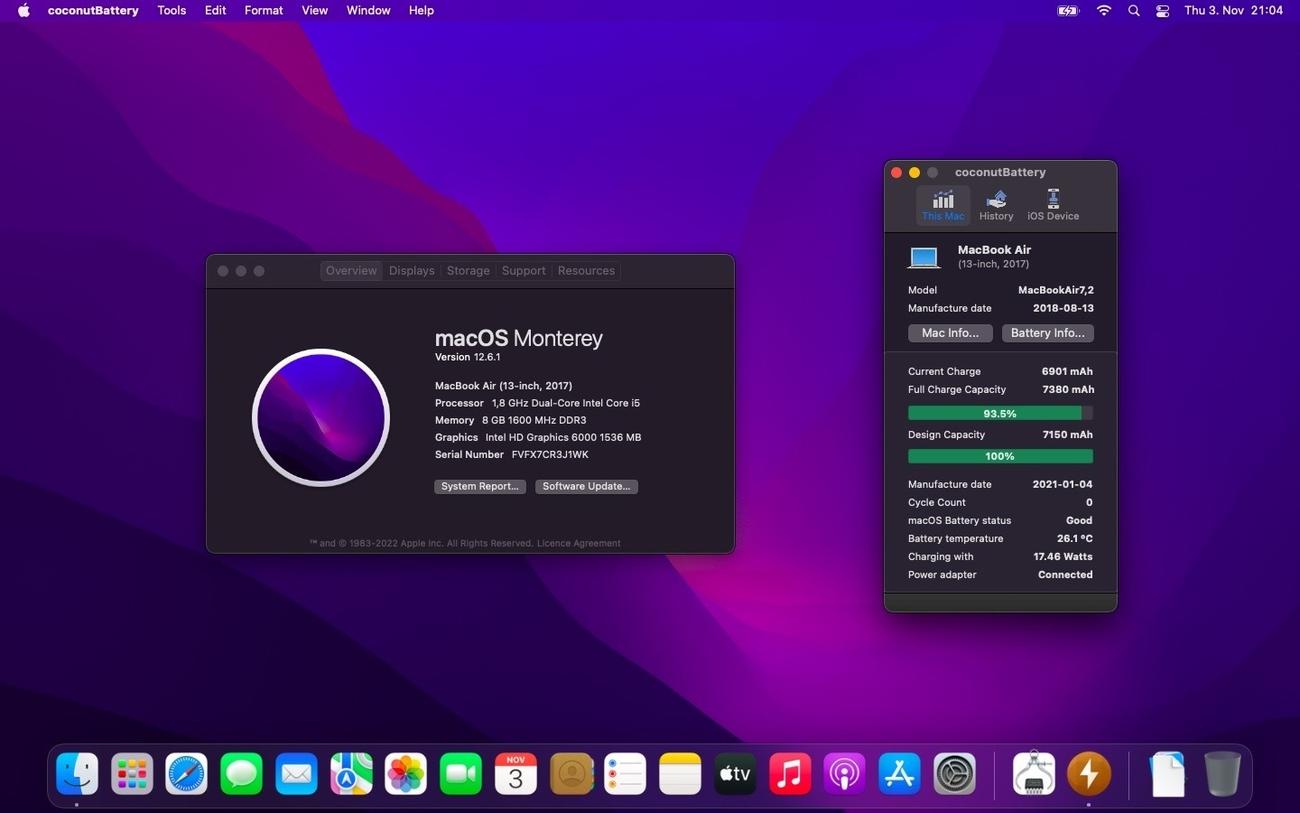Open the Help menu

pos(421,10)
